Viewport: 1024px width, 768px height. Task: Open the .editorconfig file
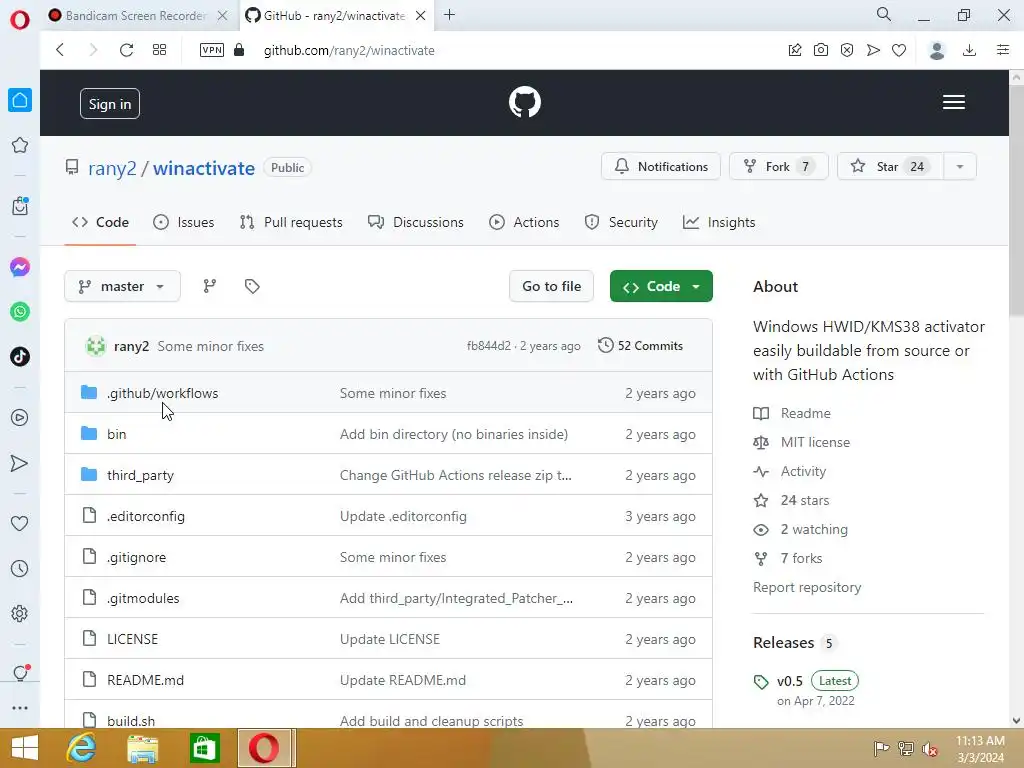click(x=146, y=517)
